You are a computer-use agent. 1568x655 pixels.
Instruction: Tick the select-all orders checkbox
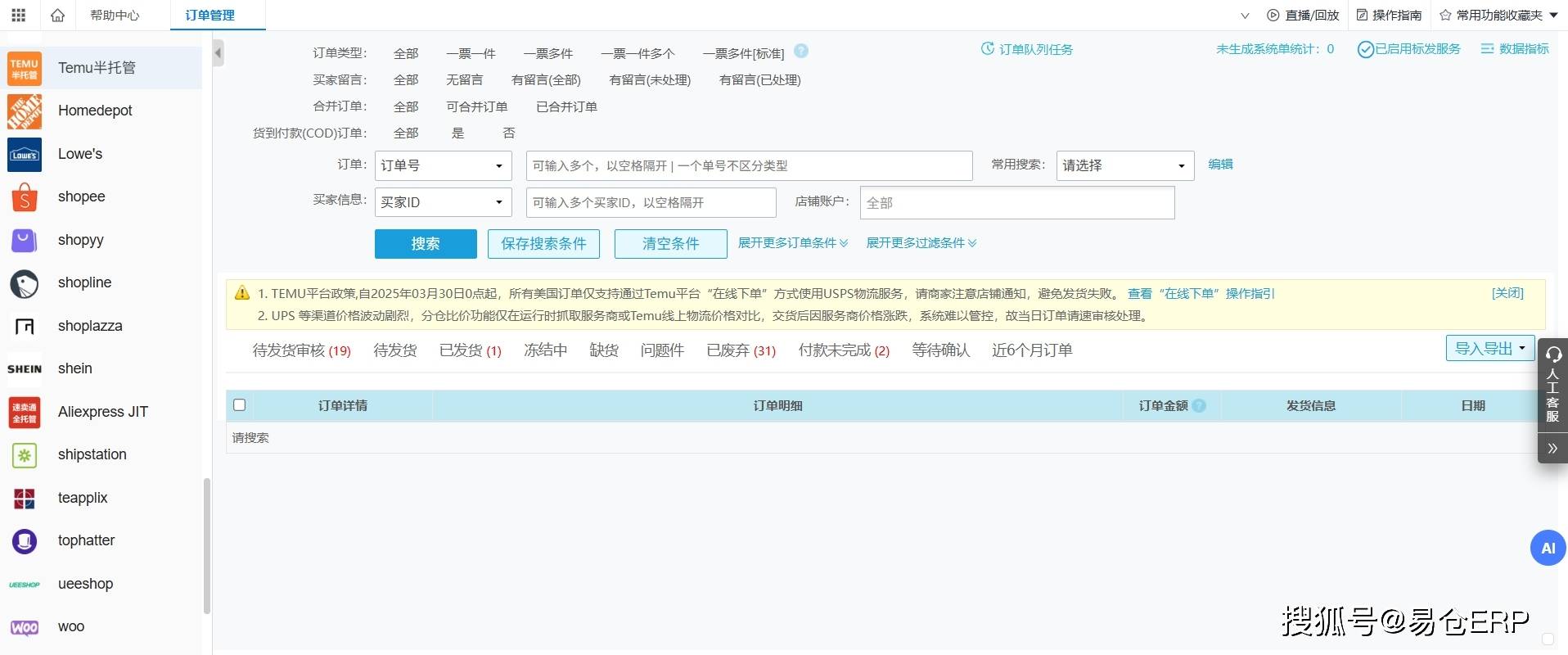(240, 405)
